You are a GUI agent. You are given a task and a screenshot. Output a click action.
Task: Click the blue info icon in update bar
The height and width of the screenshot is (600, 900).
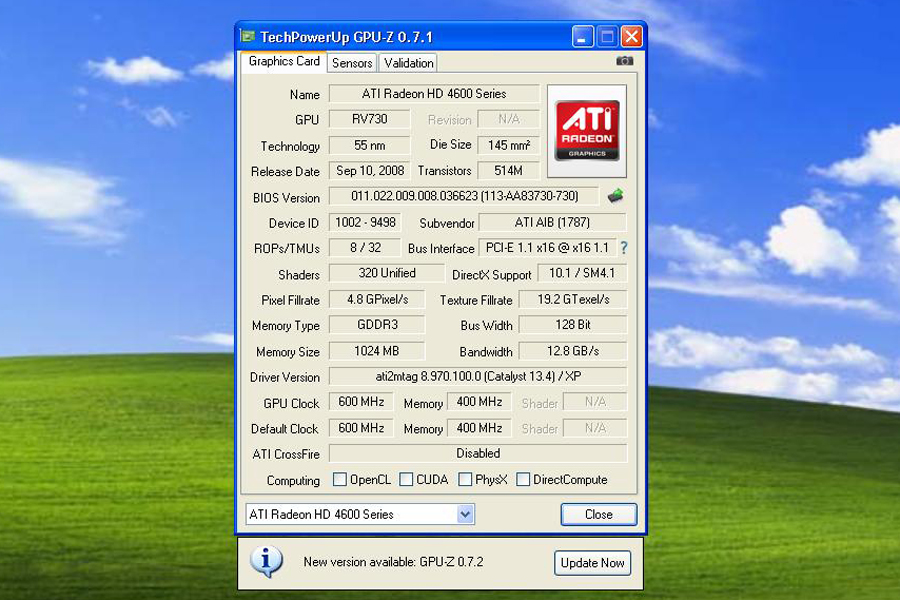coord(266,561)
